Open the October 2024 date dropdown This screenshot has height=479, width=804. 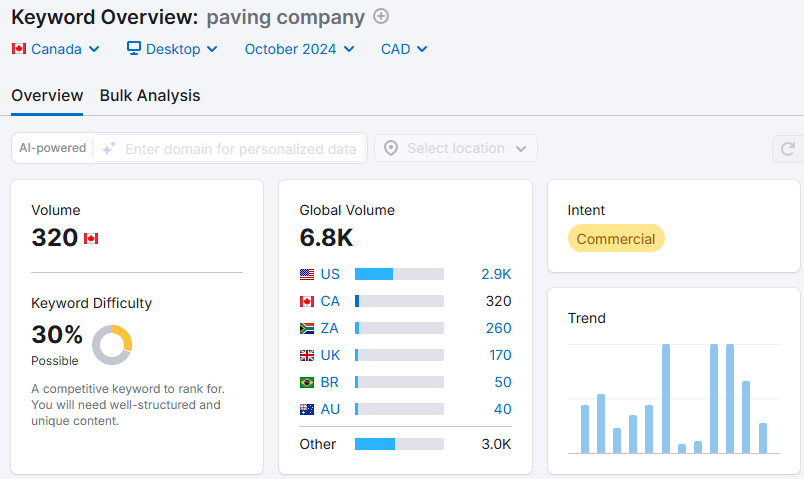pos(299,49)
